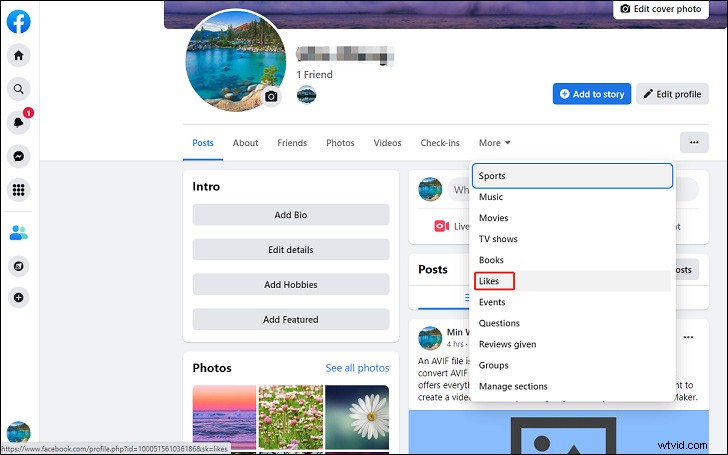The width and height of the screenshot is (728, 455).
Task: Click the lake profile picture
Action: coord(235,60)
